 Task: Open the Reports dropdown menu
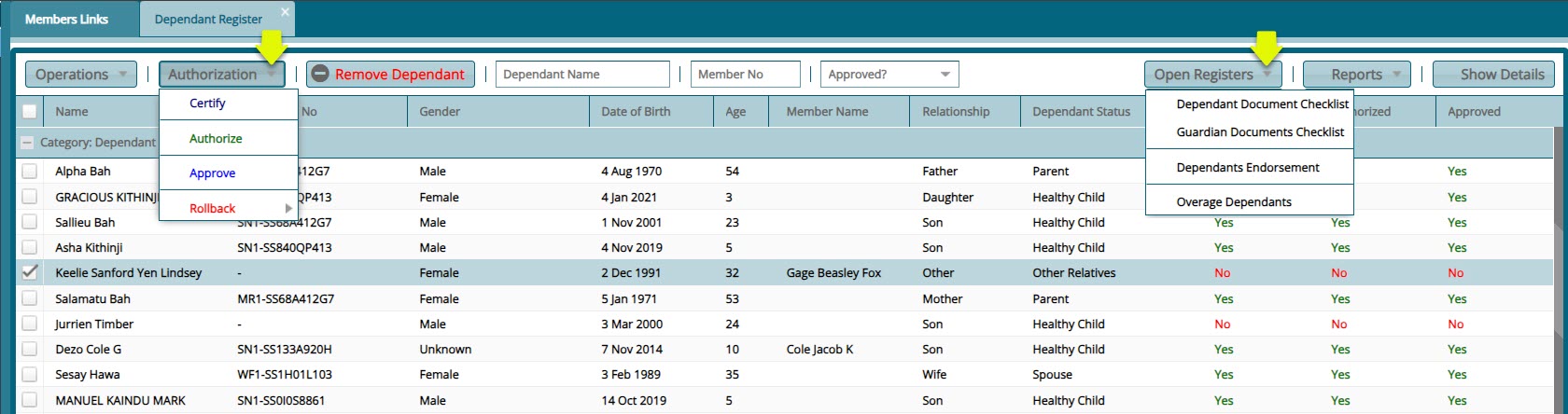pos(1356,75)
